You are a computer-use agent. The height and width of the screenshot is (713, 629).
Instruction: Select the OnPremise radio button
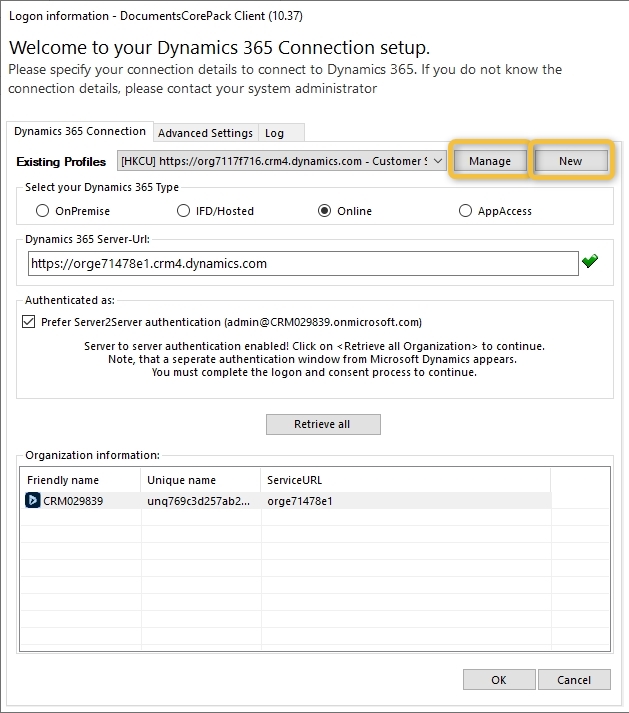[x=42, y=211]
